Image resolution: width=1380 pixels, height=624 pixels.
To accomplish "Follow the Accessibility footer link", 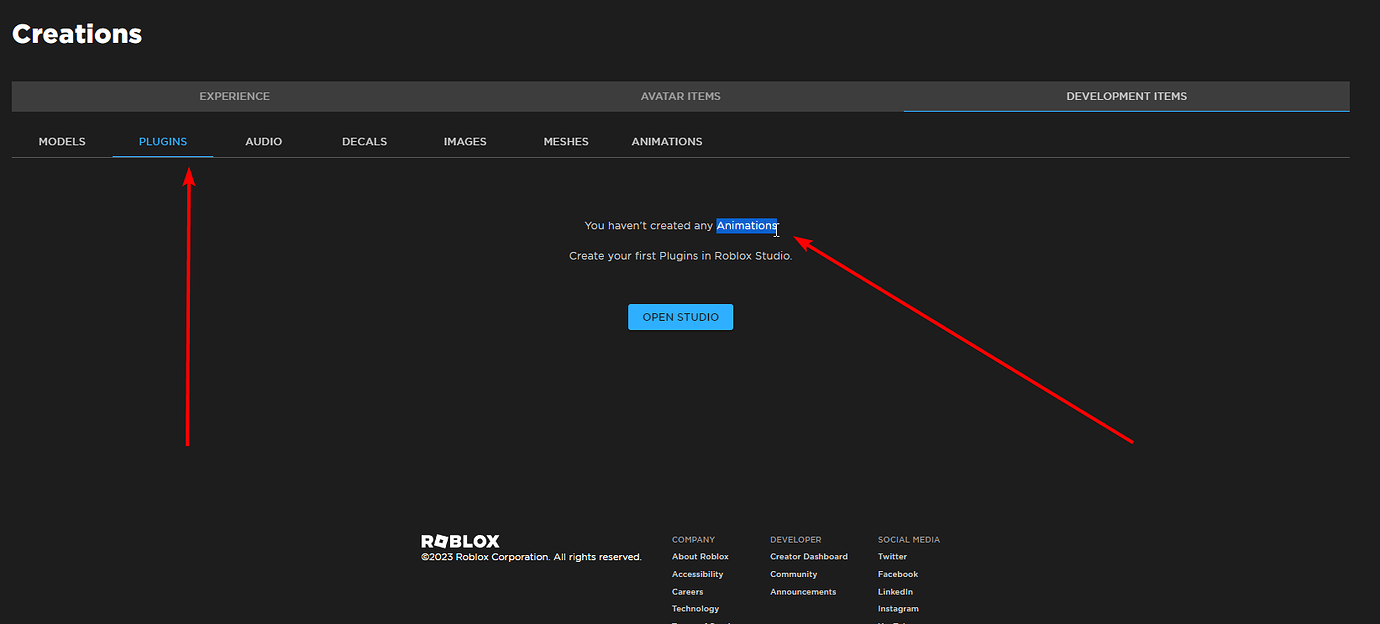I will click(698, 574).
